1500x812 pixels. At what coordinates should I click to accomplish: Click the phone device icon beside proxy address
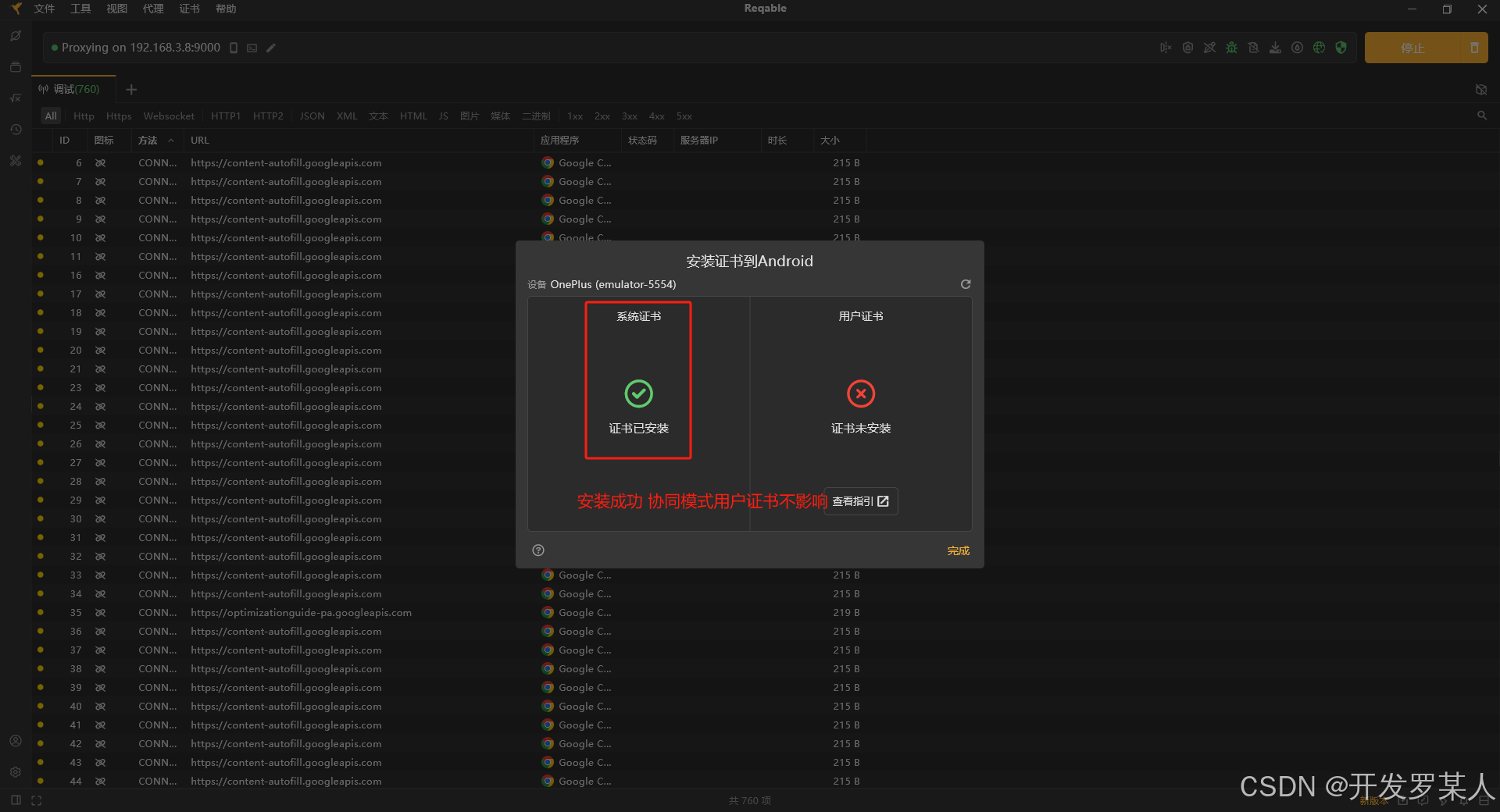tap(234, 48)
